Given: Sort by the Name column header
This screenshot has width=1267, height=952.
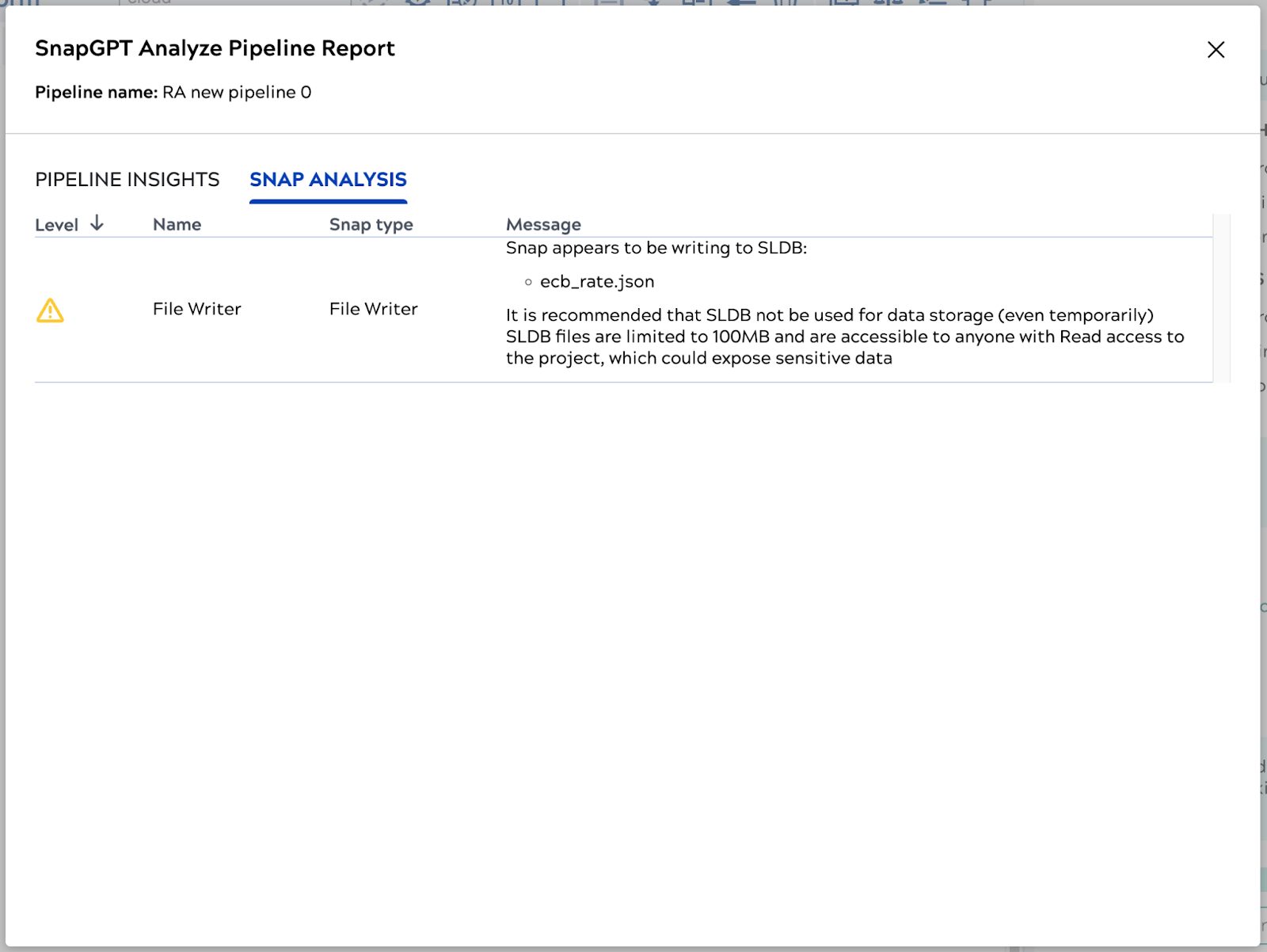Looking at the screenshot, I should (x=177, y=225).
